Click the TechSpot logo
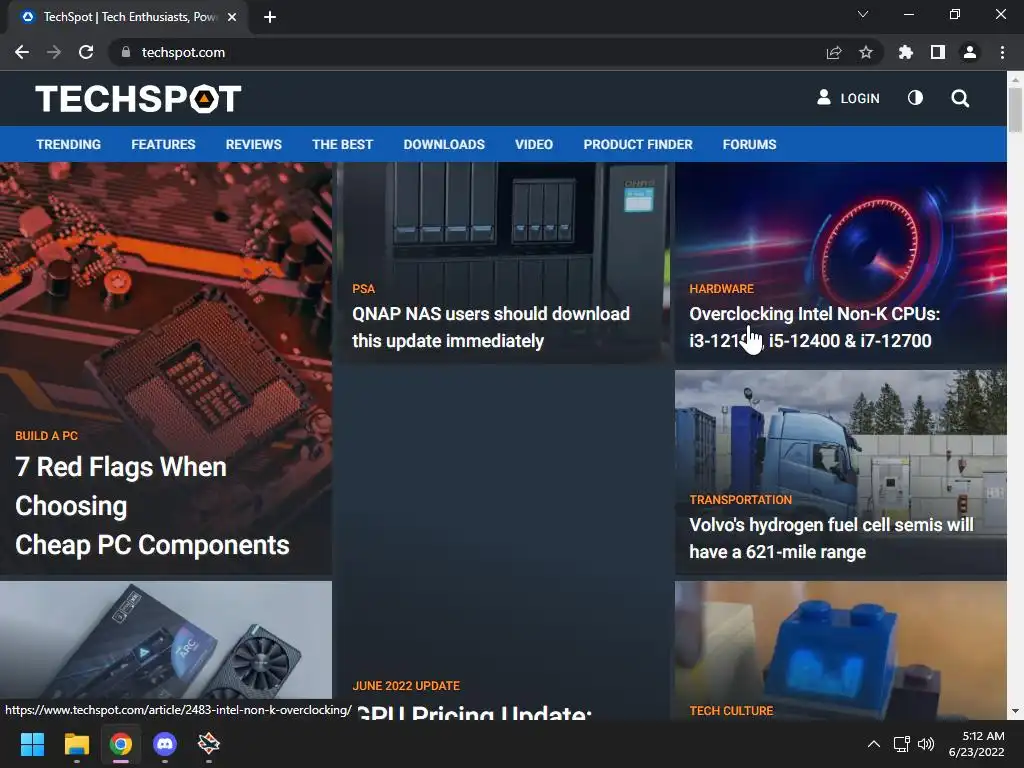The width and height of the screenshot is (1024, 768). point(138,99)
